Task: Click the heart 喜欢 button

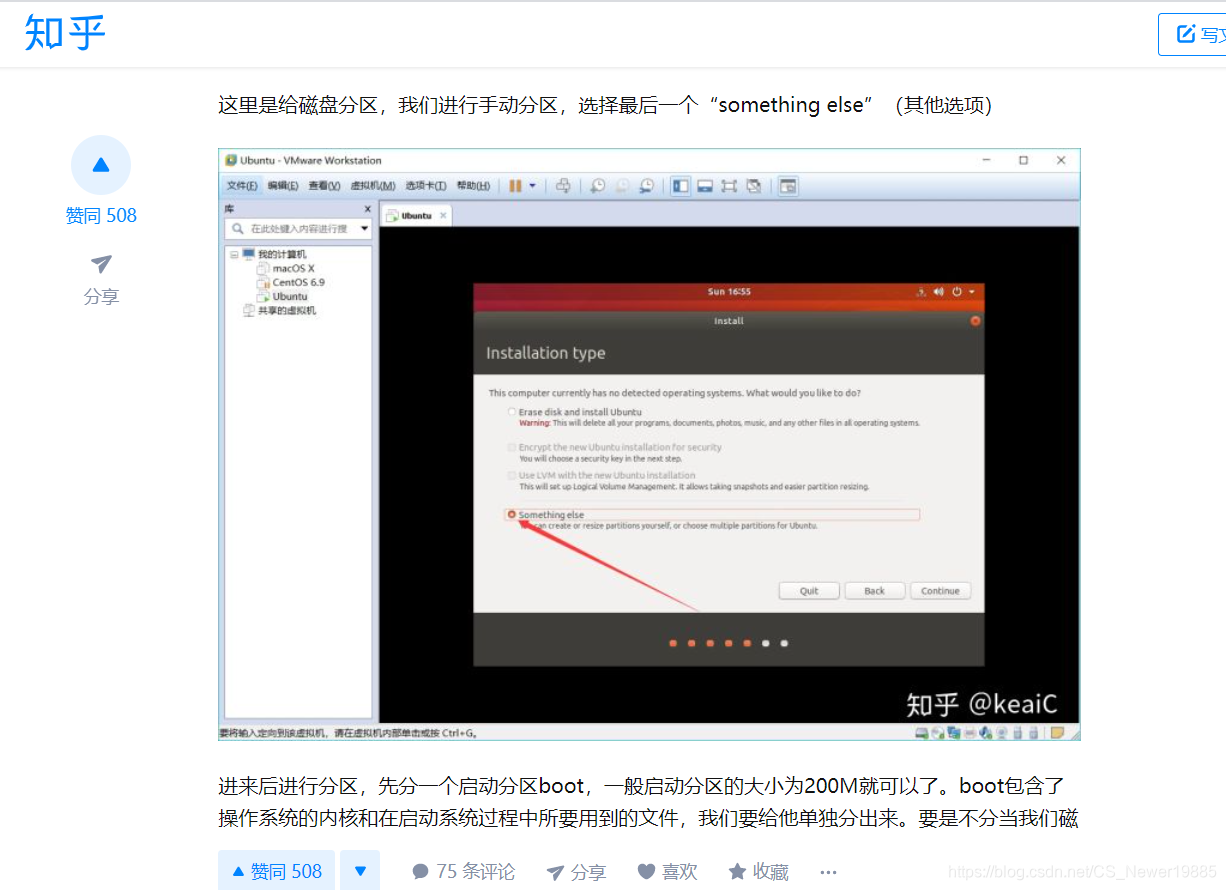Action: [x=668, y=872]
